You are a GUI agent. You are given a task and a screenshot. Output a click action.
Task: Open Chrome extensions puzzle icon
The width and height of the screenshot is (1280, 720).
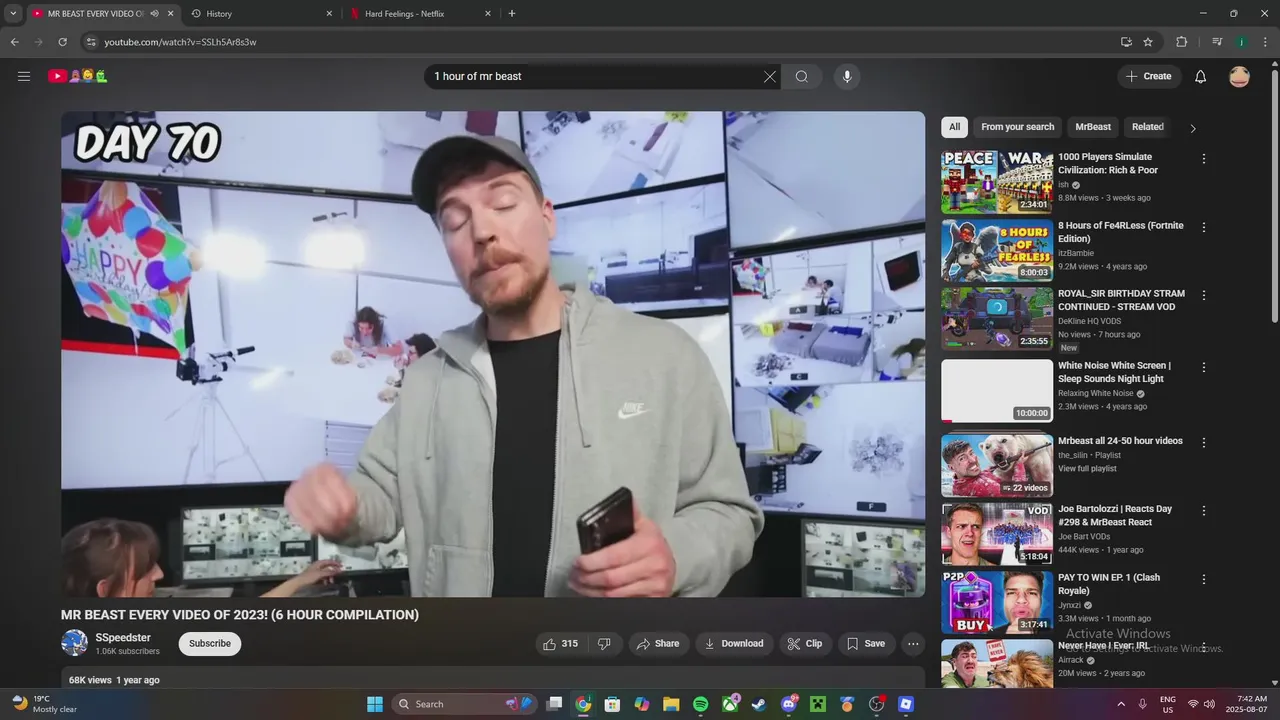click(1181, 42)
